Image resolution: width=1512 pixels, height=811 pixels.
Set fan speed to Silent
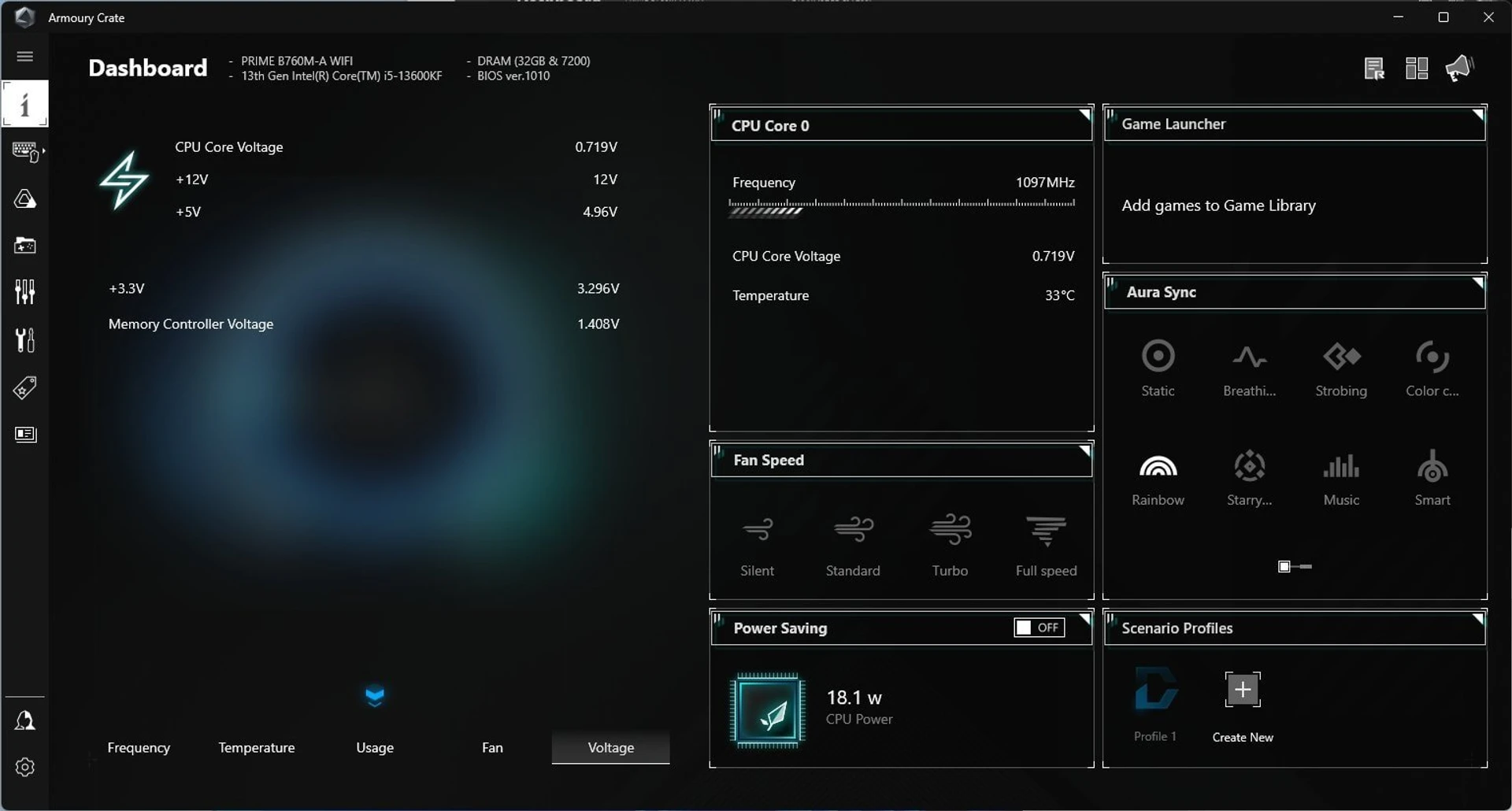[758, 546]
